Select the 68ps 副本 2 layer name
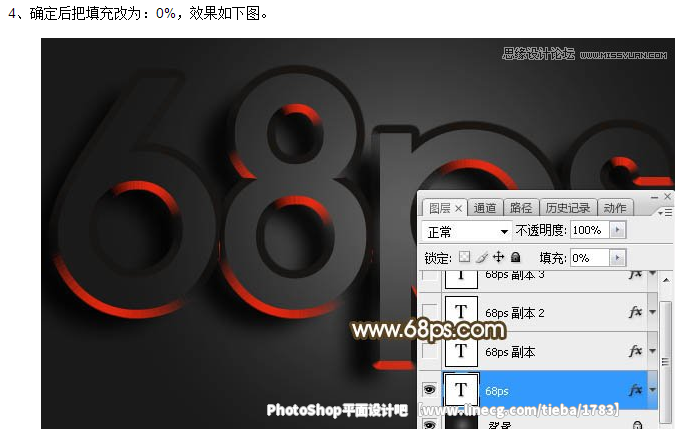This screenshot has width=675, height=429. (515, 313)
